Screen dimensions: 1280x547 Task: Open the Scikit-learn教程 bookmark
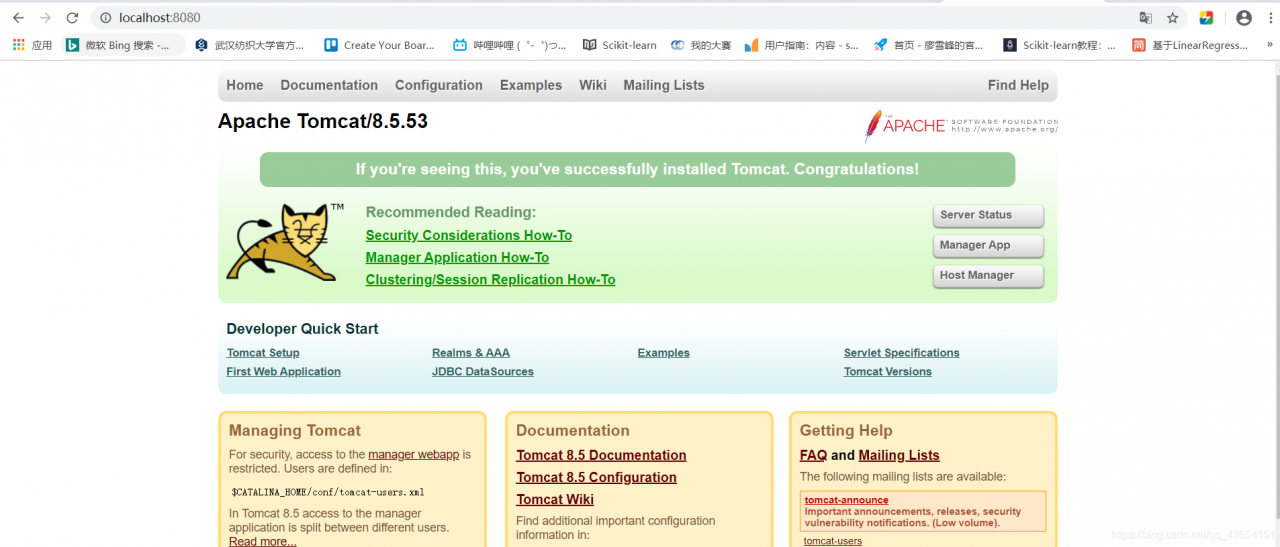[1060, 45]
